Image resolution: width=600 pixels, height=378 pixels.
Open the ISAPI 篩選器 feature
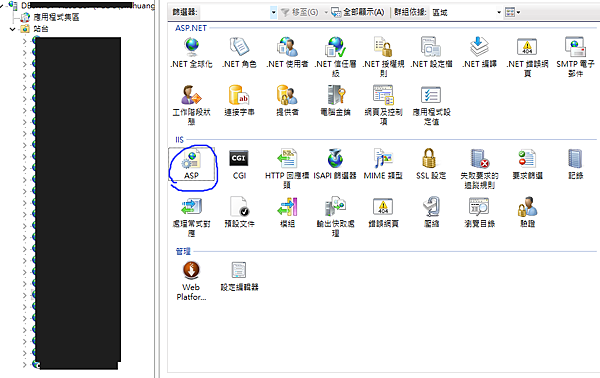tap(335, 165)
